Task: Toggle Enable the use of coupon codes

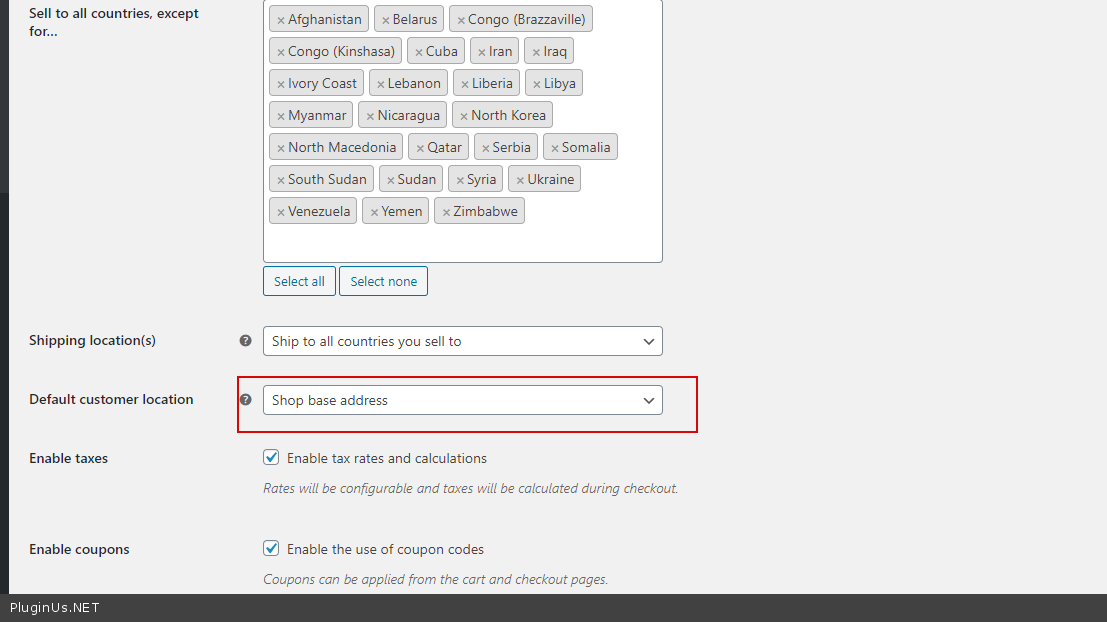Action: point(271,549)
